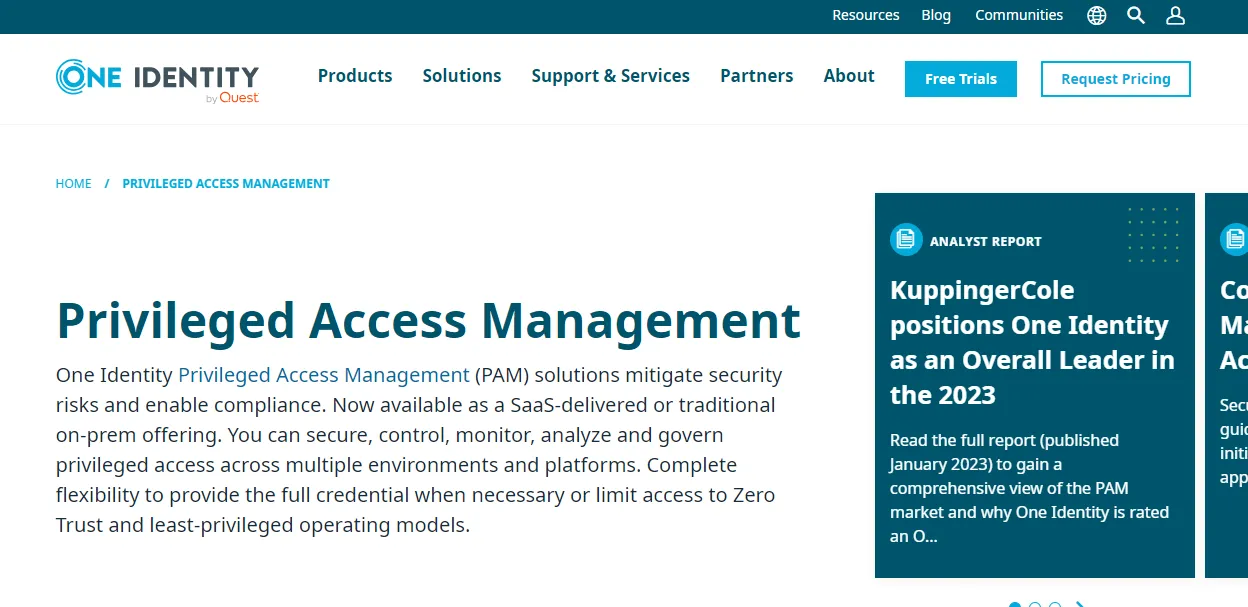
Task: Open the Communities link
Action: (1019, 15)
